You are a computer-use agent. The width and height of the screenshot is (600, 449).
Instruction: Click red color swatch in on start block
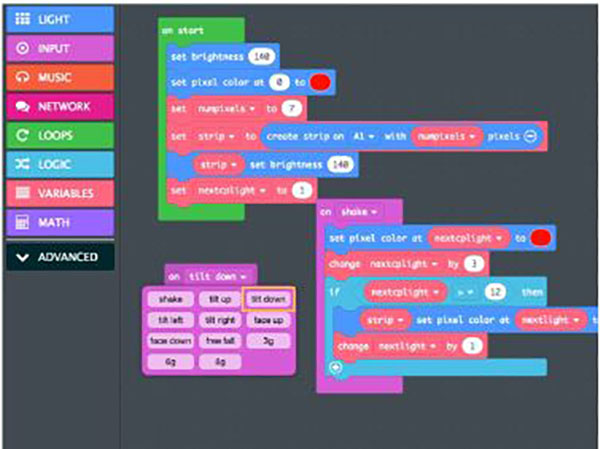pyautogui.click(x=322, y=82)
